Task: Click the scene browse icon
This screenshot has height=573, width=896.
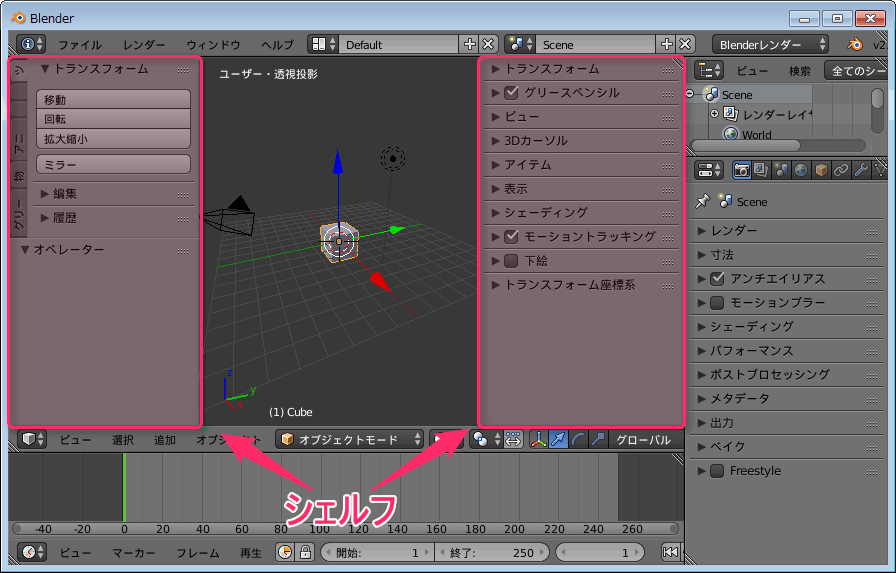Action: (x=520, y=44)
